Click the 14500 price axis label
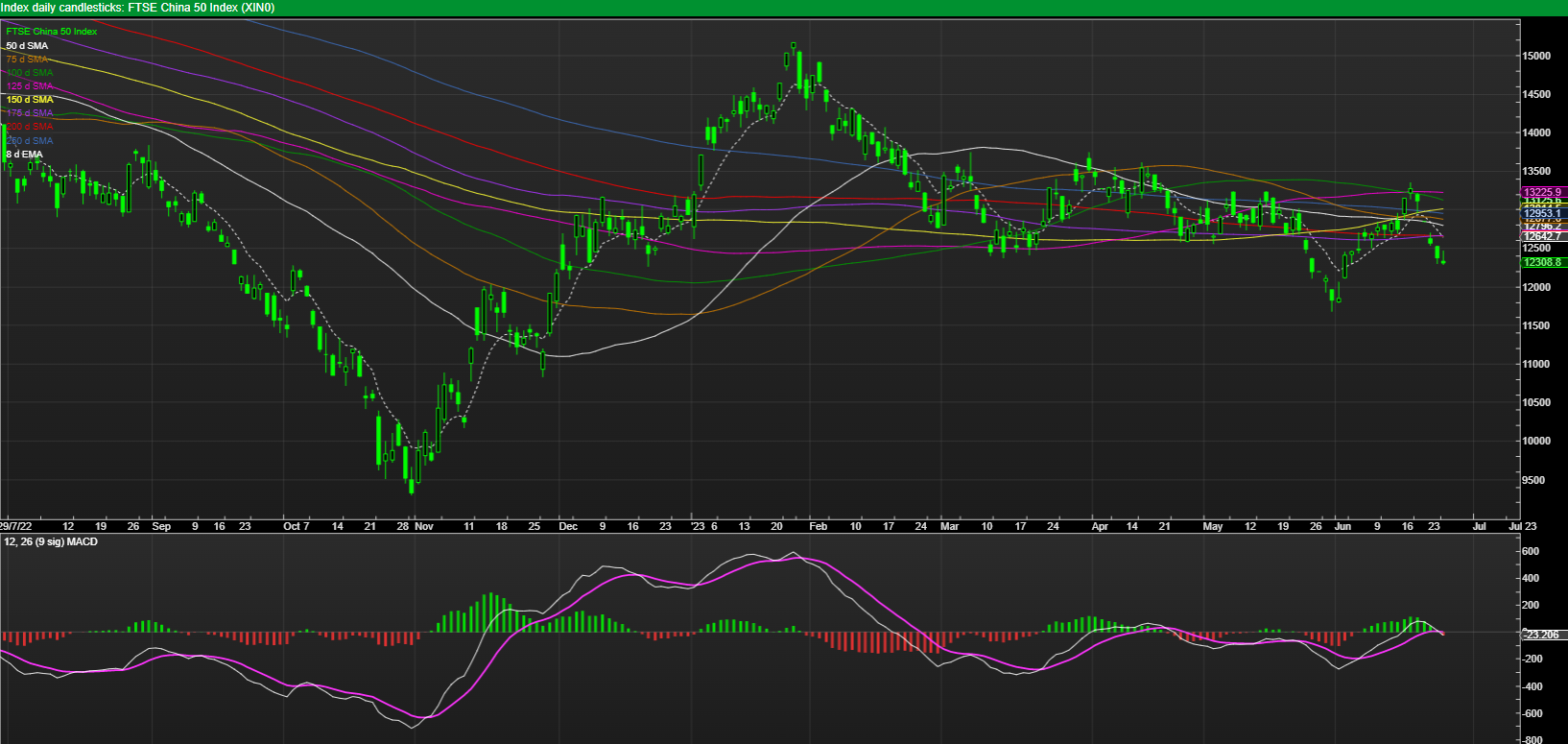 tap(1536, 95)
